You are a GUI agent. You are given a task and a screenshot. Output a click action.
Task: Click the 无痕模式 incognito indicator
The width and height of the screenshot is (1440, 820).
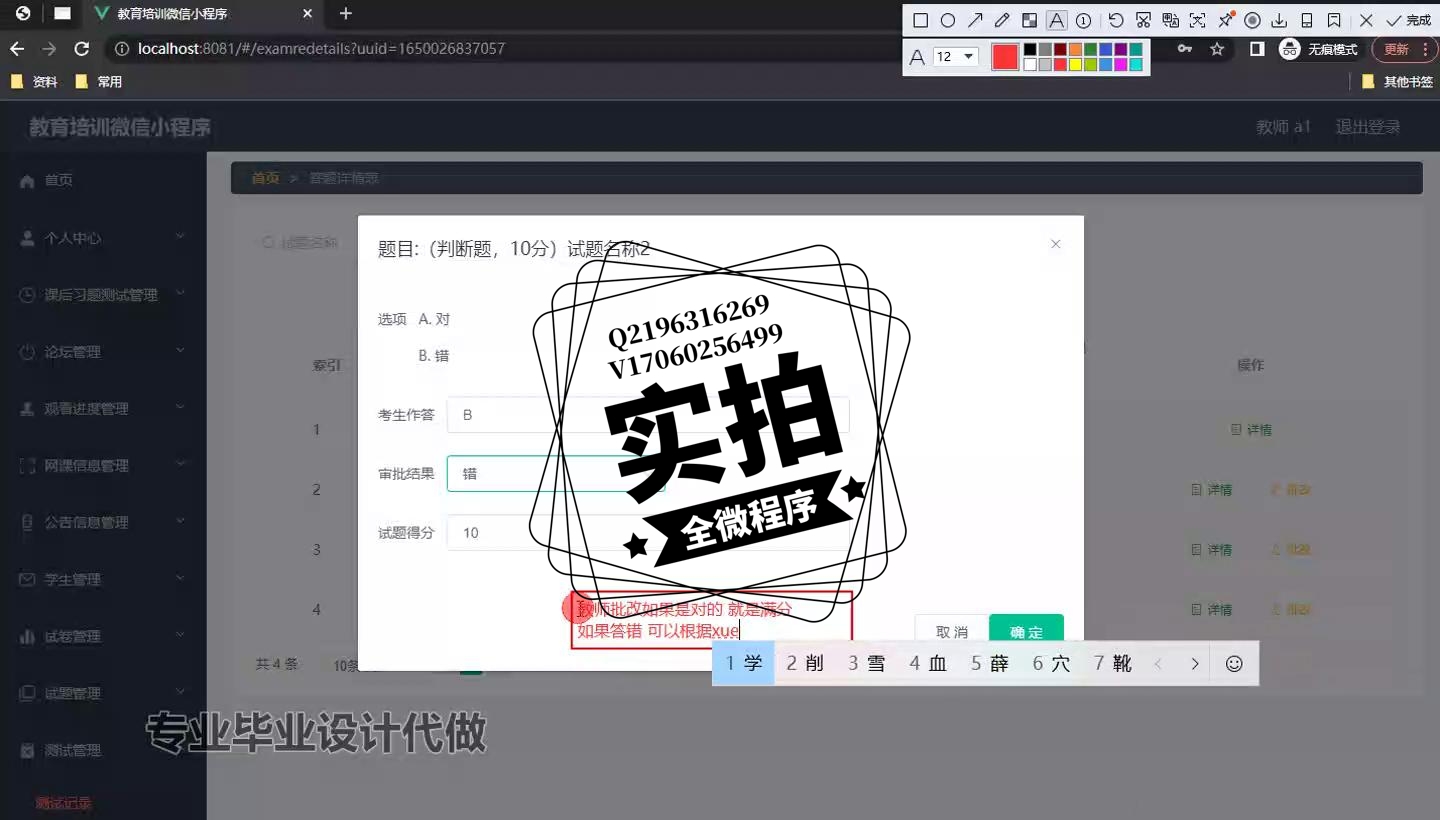pyautogui.click(x=1319, y=49)
